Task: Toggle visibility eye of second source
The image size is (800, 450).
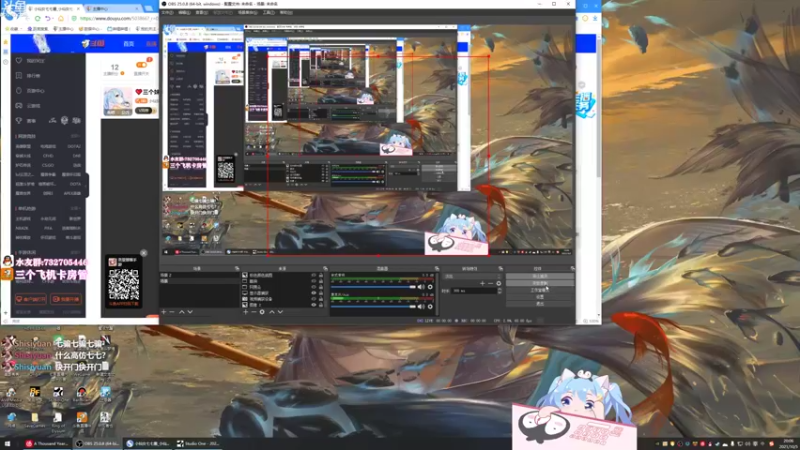Action: click(314, 281)
